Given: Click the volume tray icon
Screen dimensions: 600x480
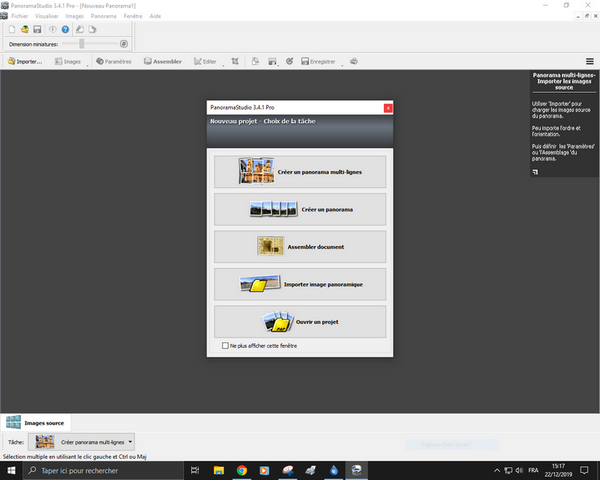Looking at the screenshot, I should [x=519, y=470].
